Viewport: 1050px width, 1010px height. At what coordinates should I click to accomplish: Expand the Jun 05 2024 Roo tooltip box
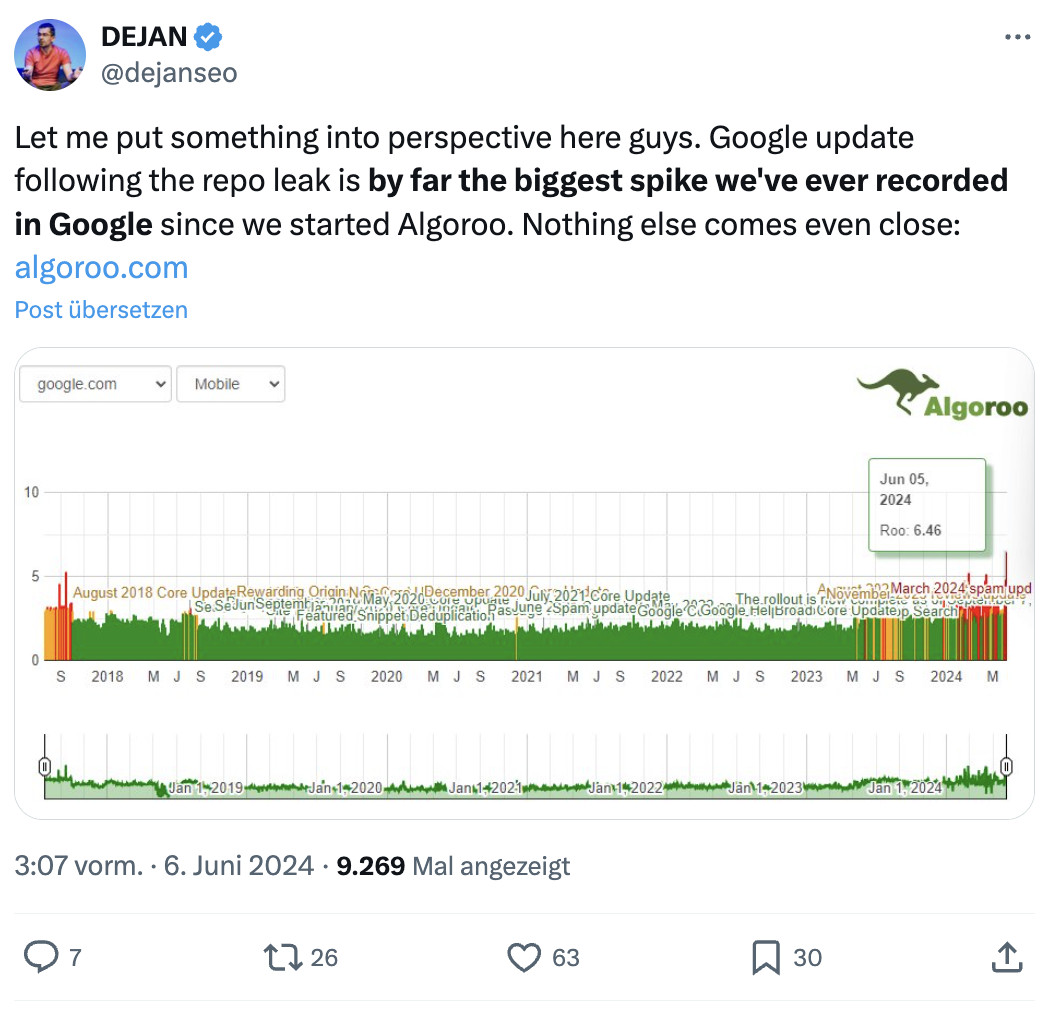(x=926, y=505)
